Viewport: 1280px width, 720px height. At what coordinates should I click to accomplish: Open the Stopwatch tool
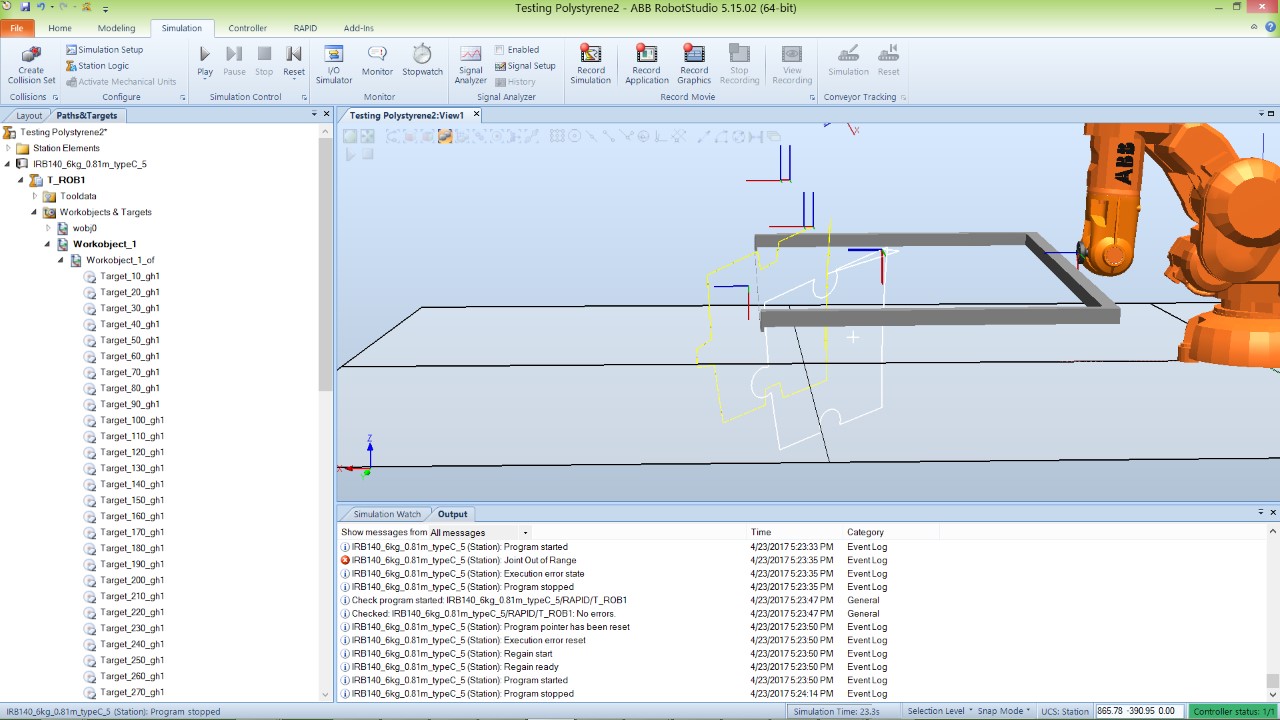(422, 60)
